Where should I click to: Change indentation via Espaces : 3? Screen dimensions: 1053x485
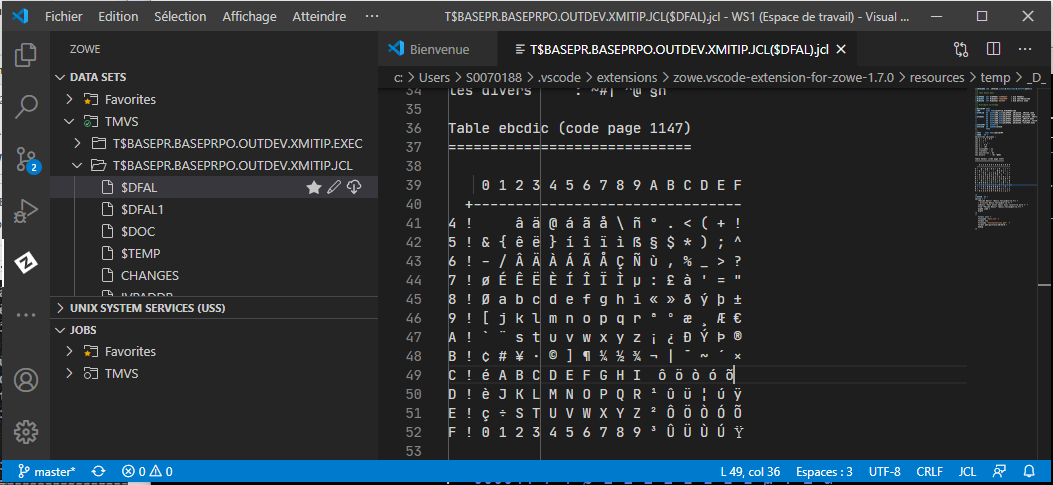(x=824, y=471)
